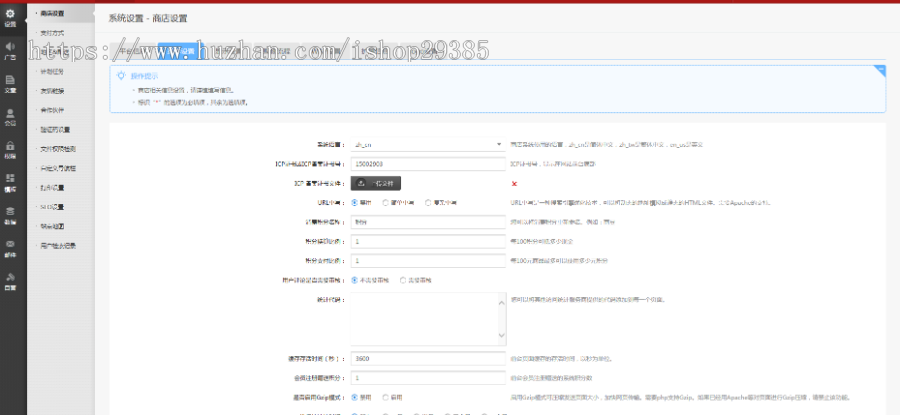The width and height of the screenshot is (900, 415).
Task: Select the middle URL rewrite radio option
Action: tap(386, 203)
